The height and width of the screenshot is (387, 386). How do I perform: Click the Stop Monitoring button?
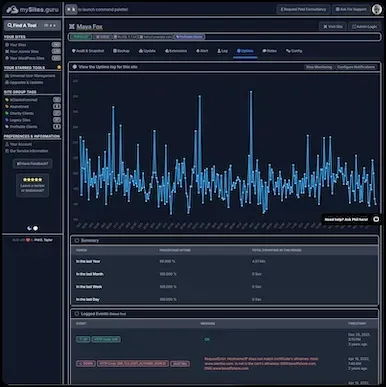319,67
